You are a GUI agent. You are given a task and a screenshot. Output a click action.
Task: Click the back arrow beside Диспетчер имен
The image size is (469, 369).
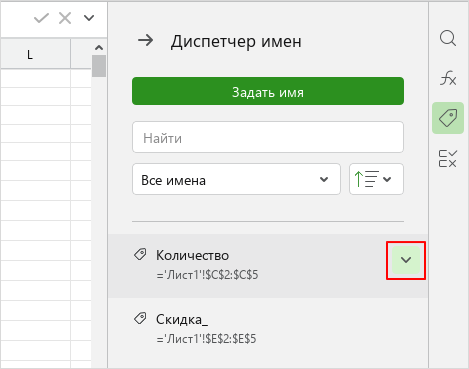tap(146, 41)
